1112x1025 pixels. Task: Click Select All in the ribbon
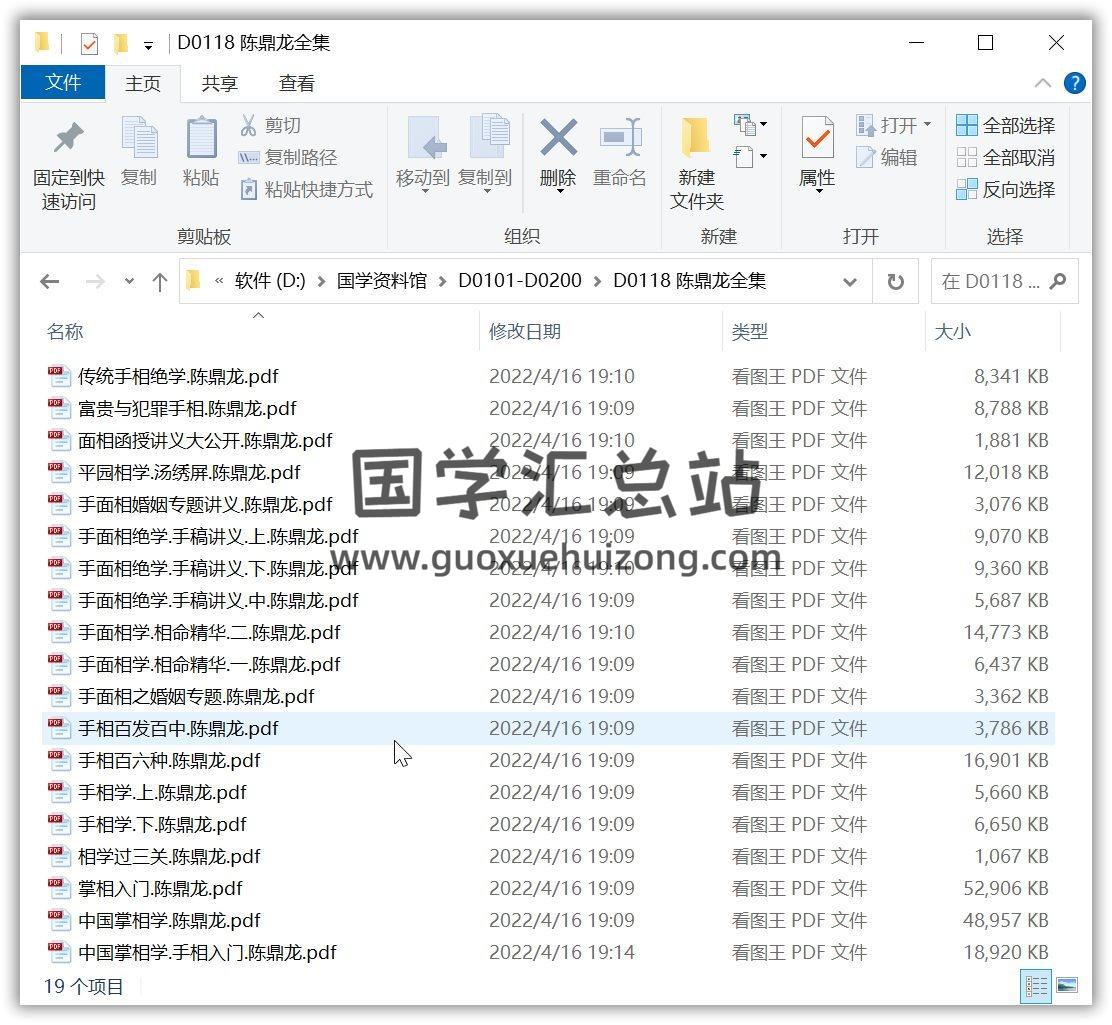click(1006, 125)
